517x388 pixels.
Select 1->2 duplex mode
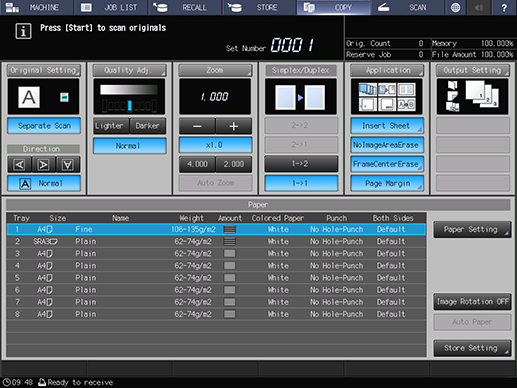301,164
